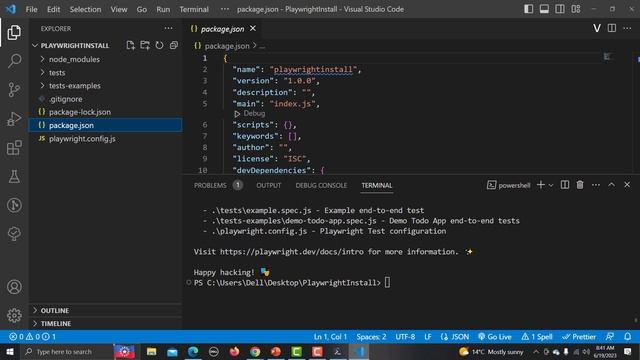
Task: Close the package.json editor tab
Action: click(253, 28)
